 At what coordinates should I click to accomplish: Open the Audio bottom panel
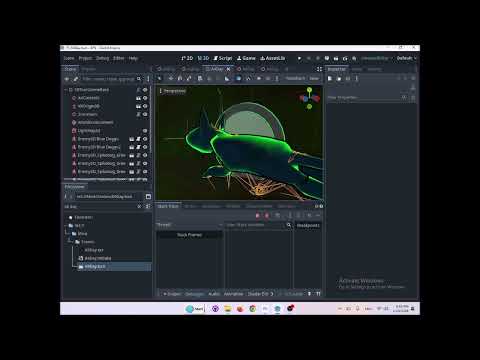click(214, 294)
